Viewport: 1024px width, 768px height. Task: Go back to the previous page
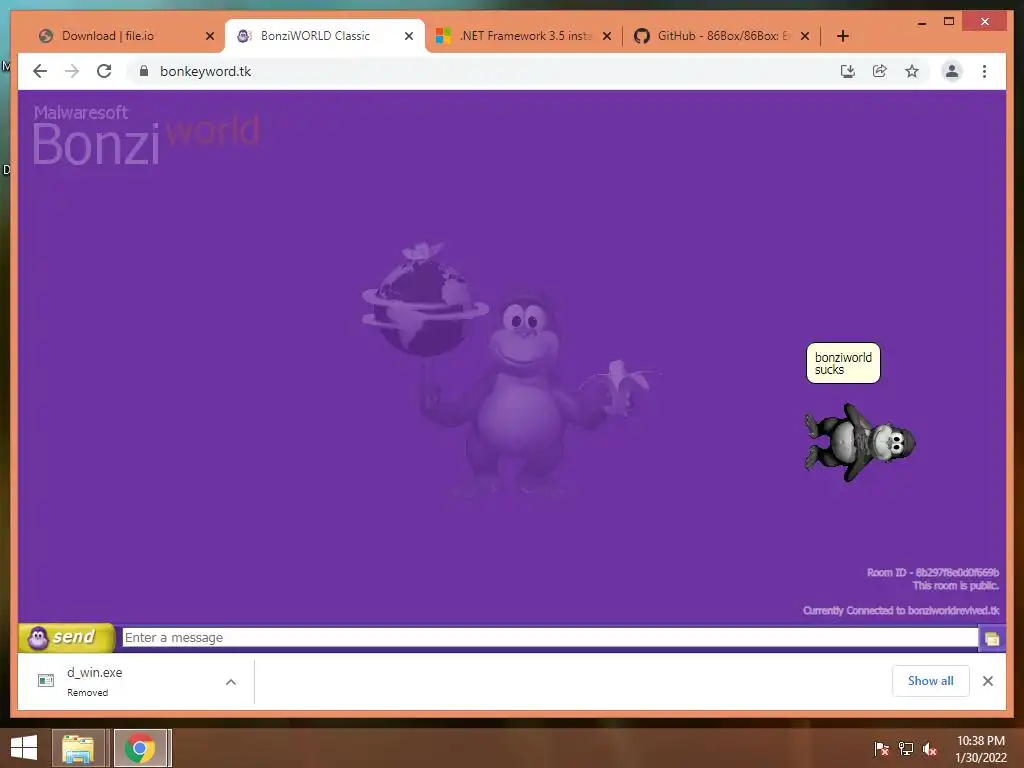pyautogui.click(x=40, y=71)
